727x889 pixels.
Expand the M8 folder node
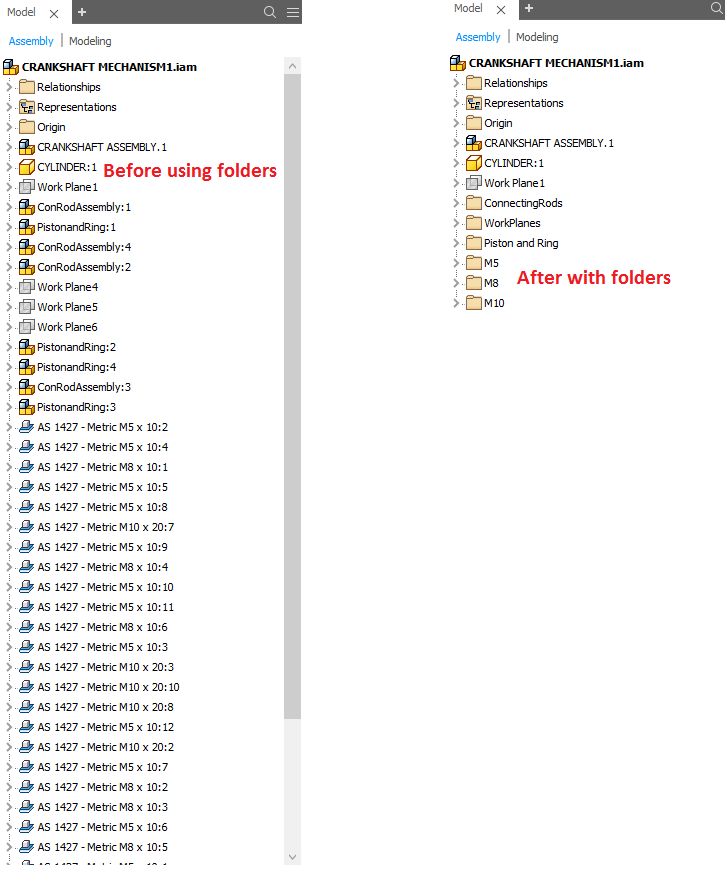(x=456, y=283)
